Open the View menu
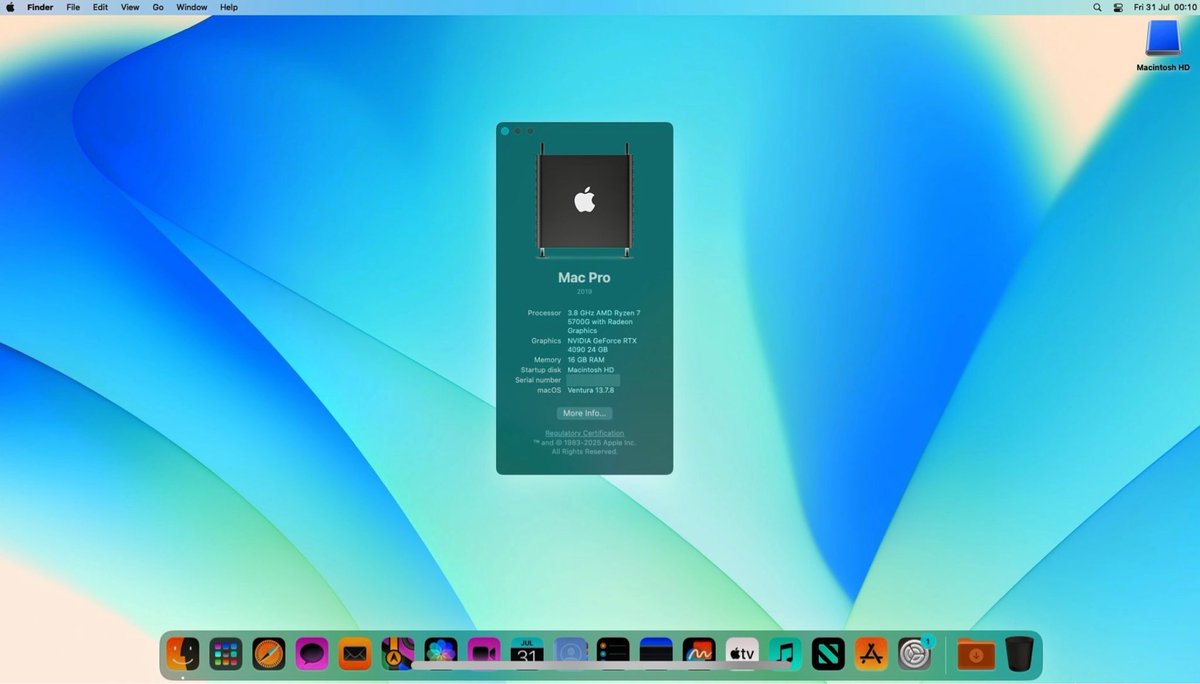This screenshot has height=684, width=1200. tap(130, 7)
